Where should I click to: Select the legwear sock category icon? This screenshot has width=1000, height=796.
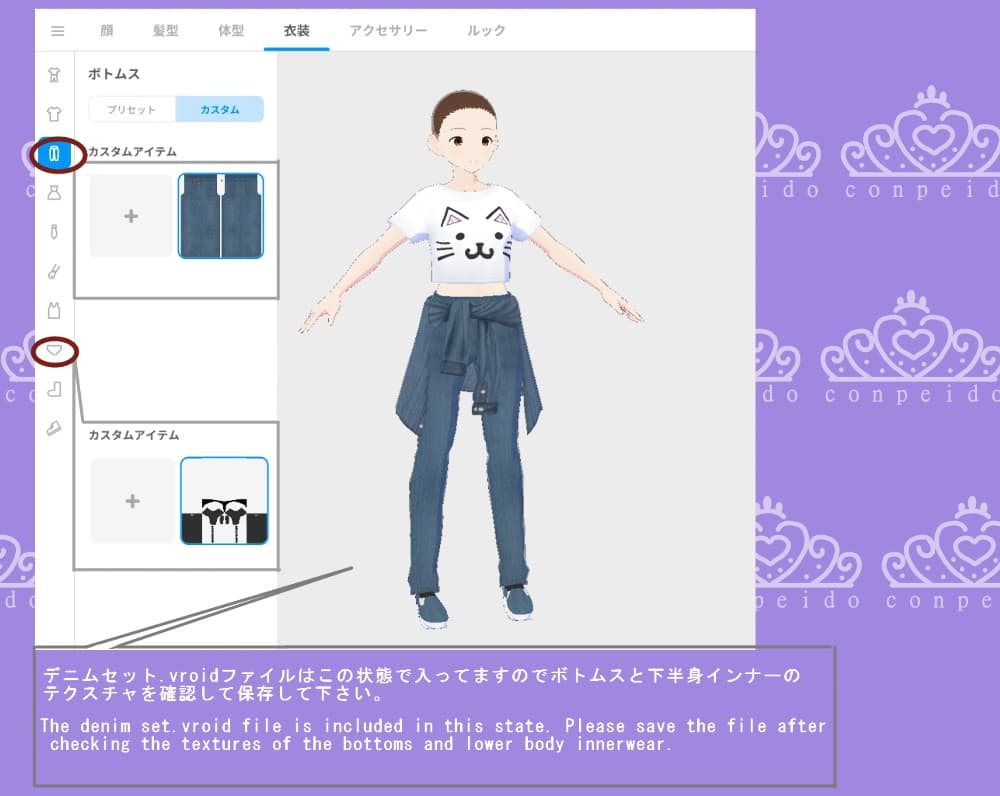(54, 389)
